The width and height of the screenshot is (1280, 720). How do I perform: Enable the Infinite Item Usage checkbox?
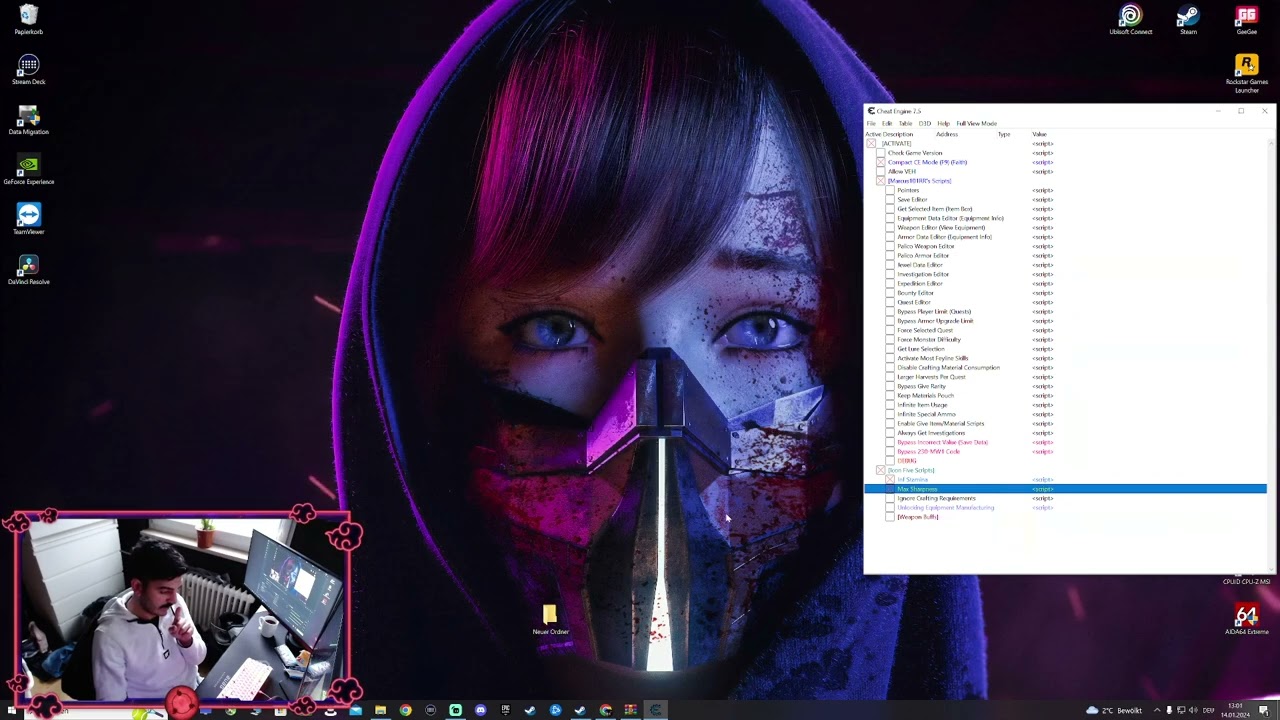(x=890, y=405)
